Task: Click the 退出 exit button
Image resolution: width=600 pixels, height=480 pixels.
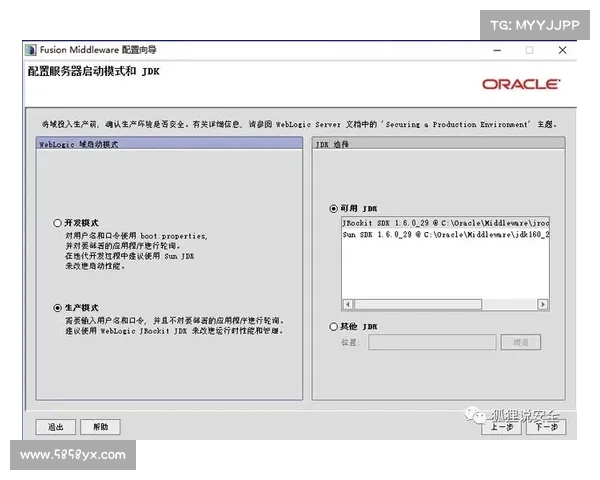Action: pyautogui.click(x=56, y=427)
